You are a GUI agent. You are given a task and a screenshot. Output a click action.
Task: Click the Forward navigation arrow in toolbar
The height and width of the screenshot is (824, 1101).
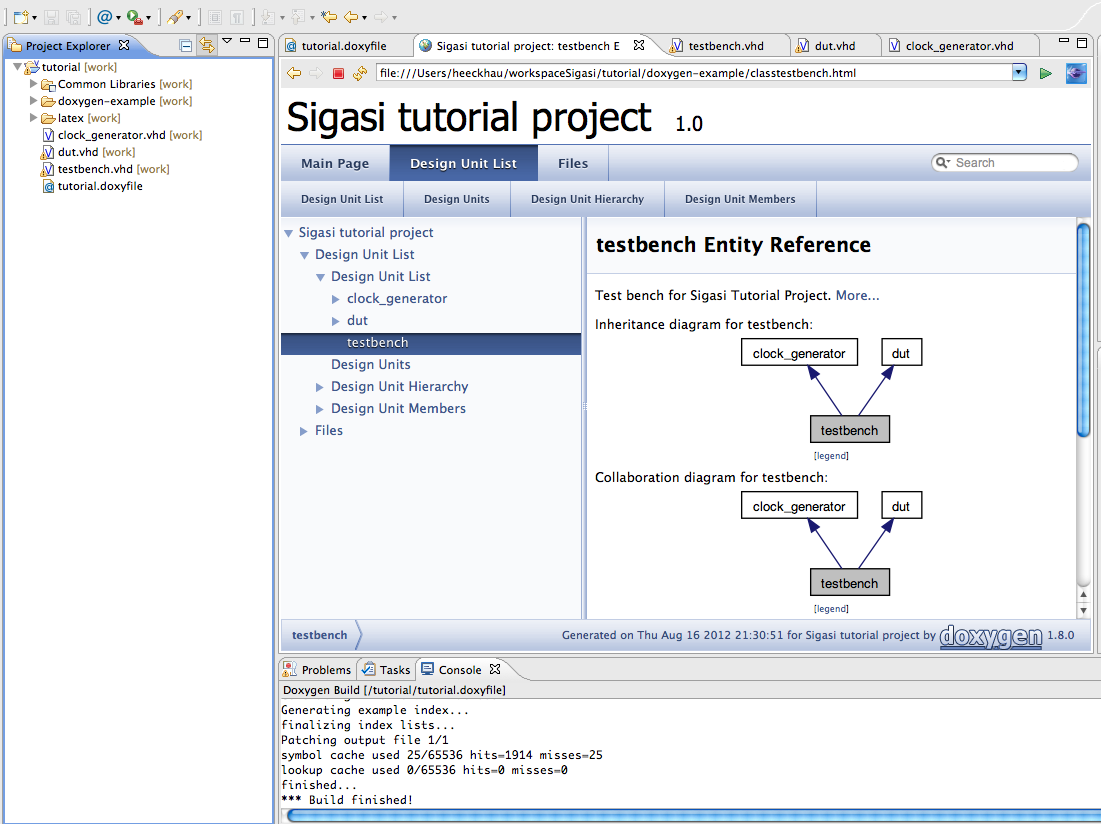coord(381,17)
